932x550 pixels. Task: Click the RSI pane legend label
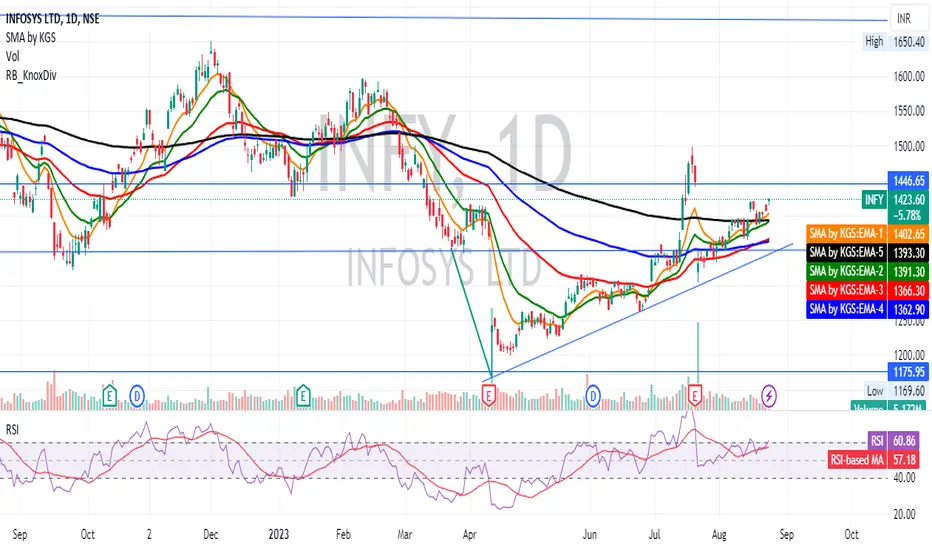coord(12,429)
